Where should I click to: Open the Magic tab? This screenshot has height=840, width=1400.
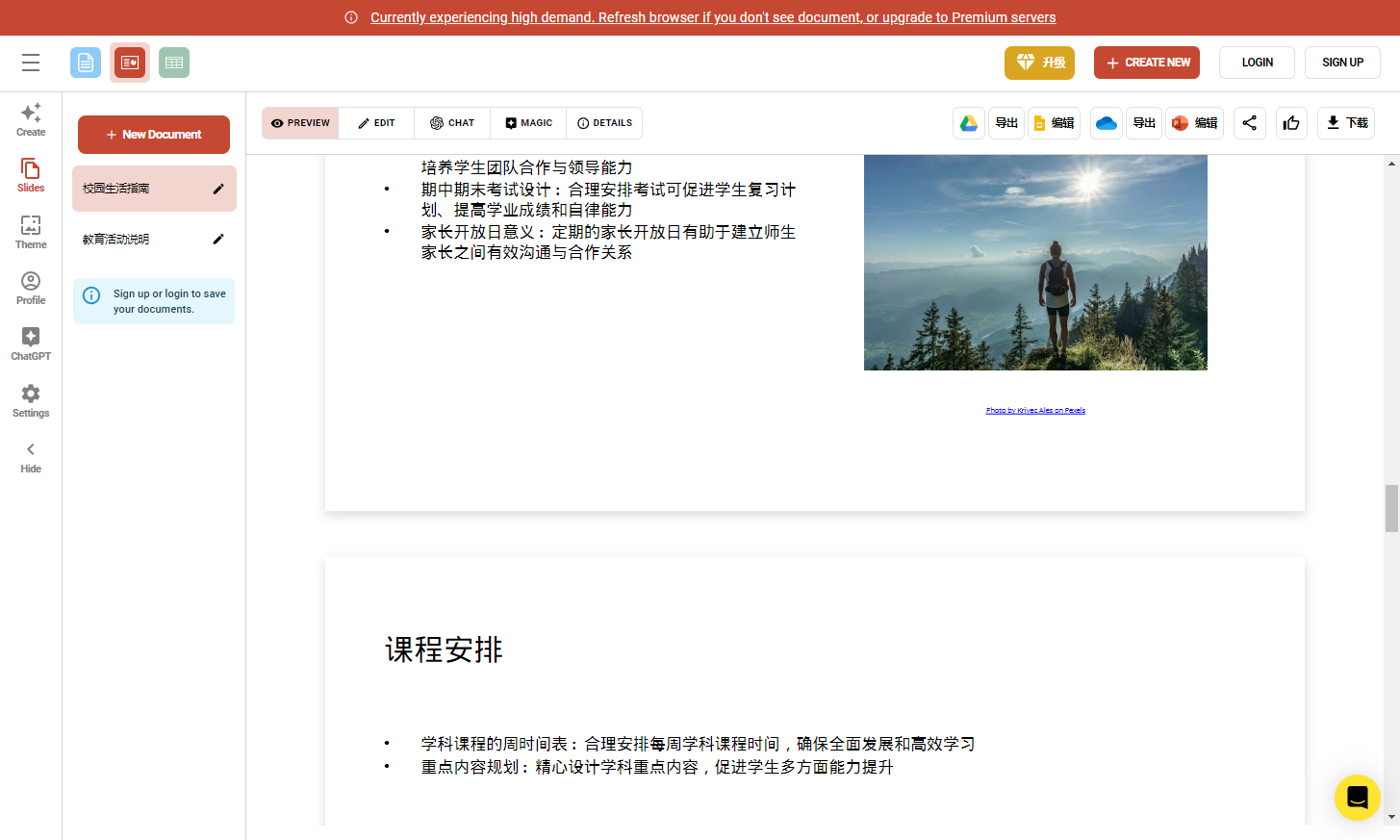tap(528, 123)
